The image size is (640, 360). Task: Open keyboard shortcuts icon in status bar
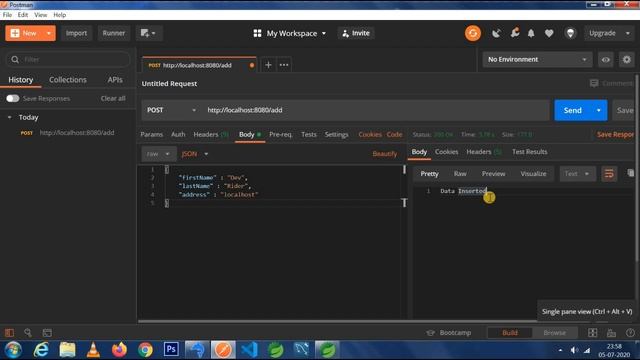pyautogui.click(x=611, y=333)
